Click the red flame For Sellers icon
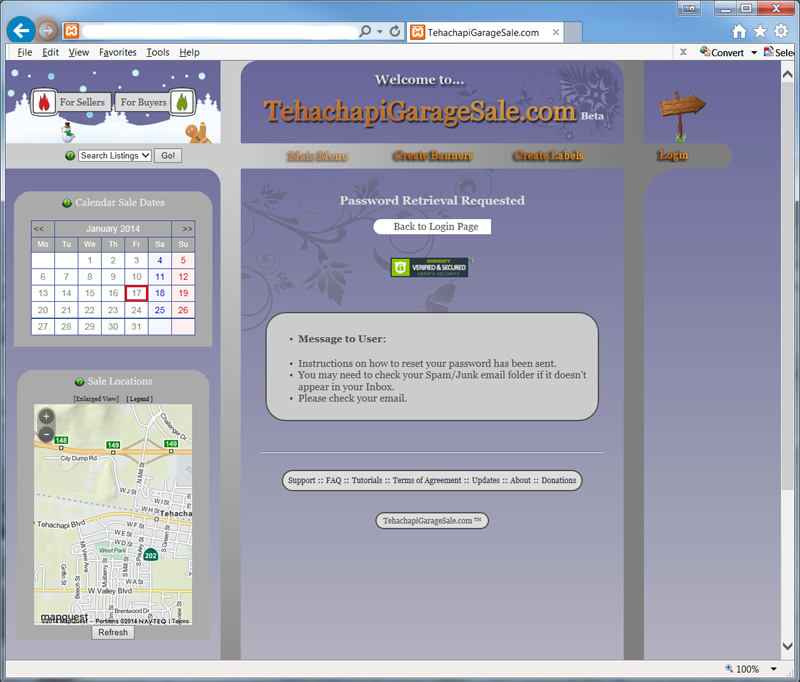 [x=44, y=102]
